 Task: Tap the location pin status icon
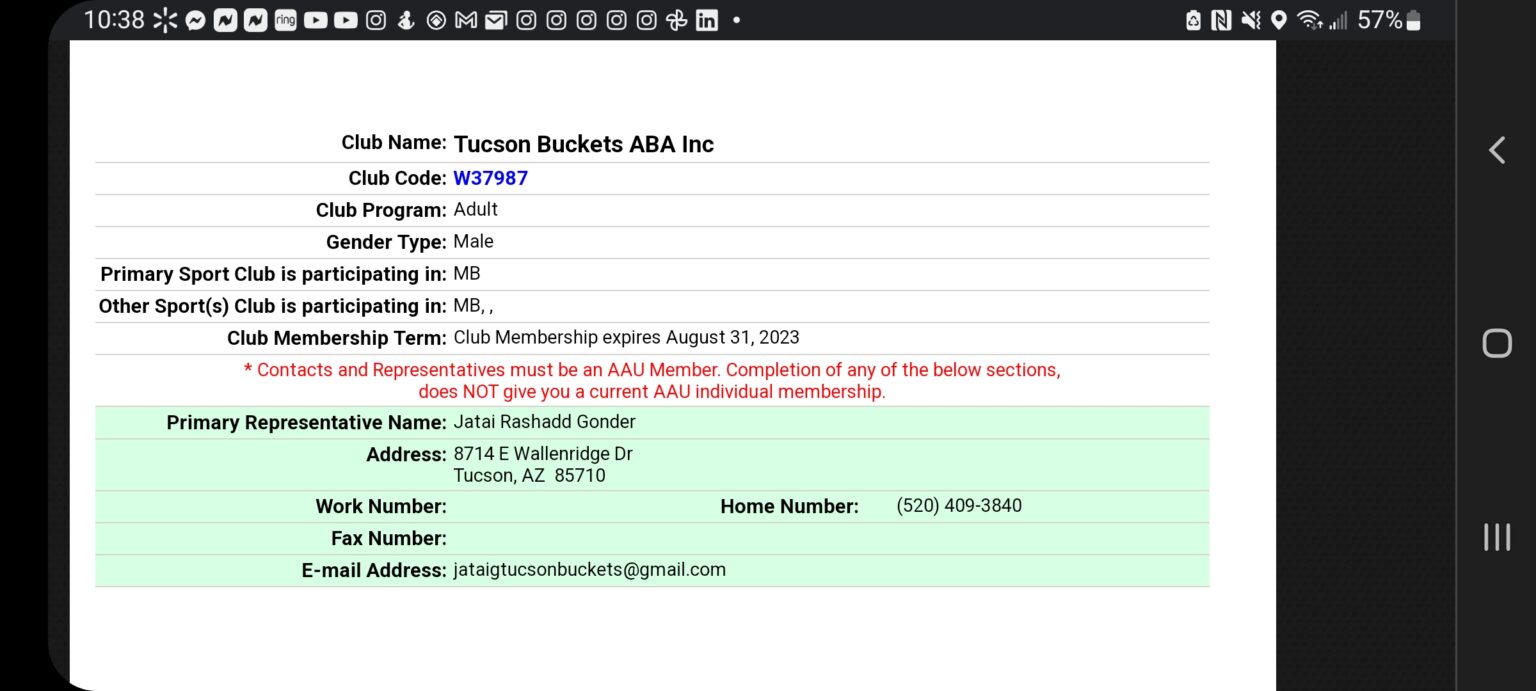[x=1278, y=20]
